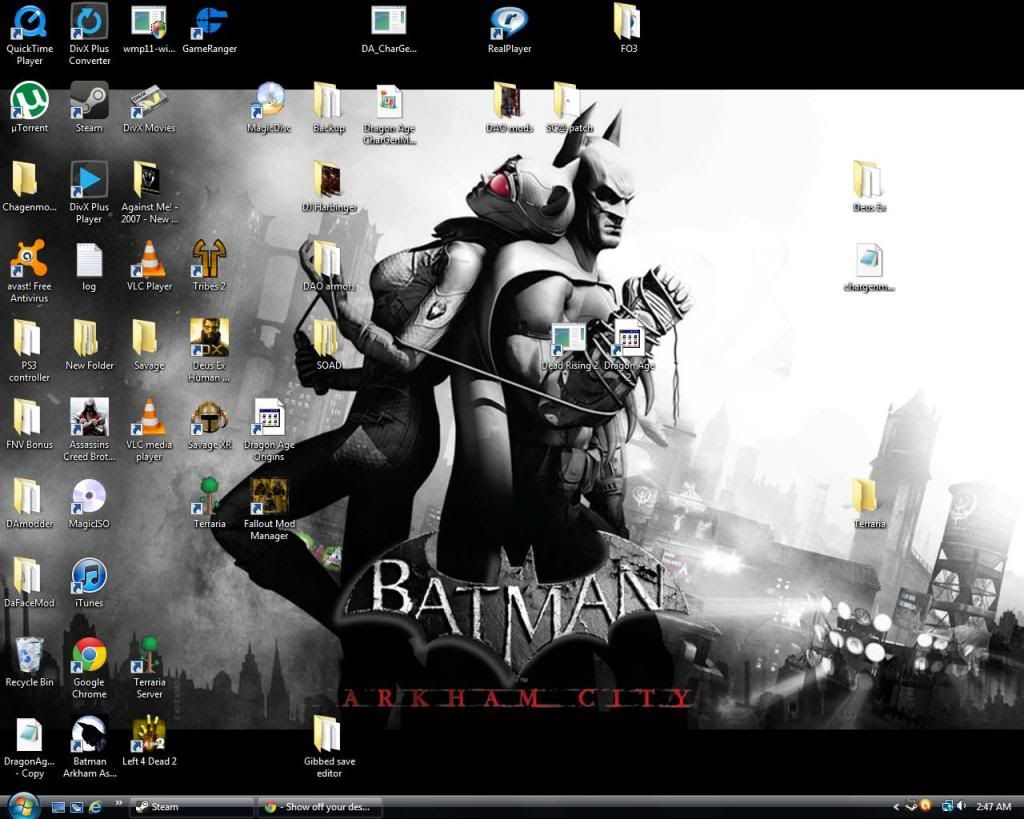Image resolution: width=1024 pixels, height=819 pixels.
Task: Select the iTunes shortcut icon
Action: tap(89, 577)
